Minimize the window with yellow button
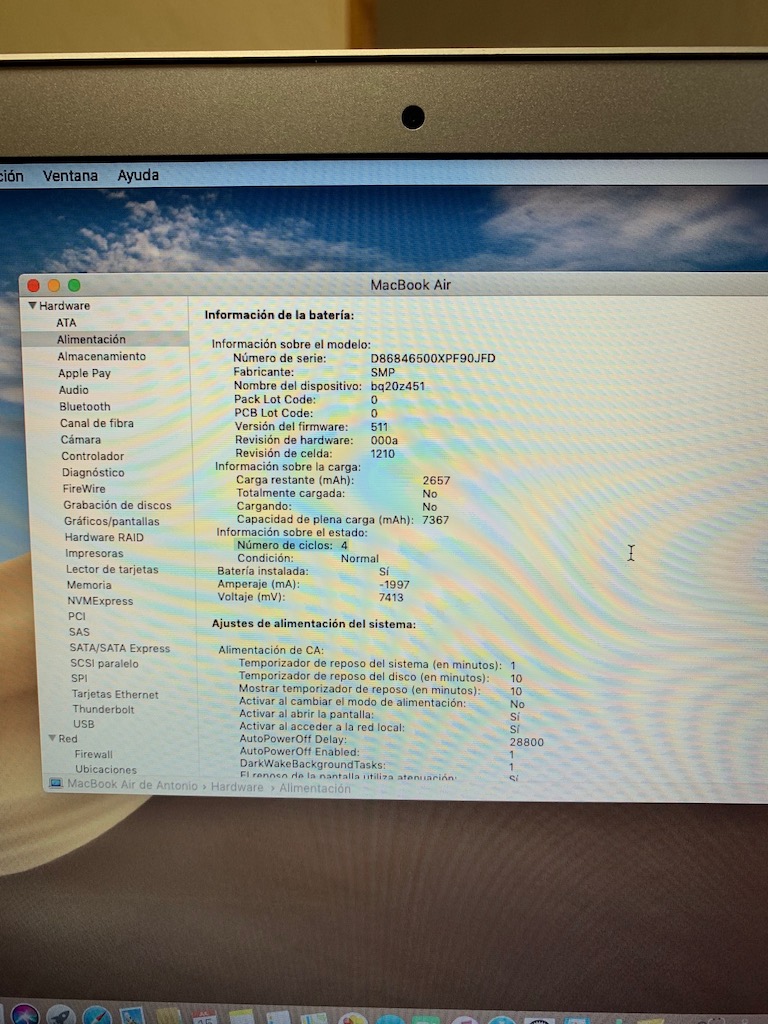 tap(54, 285)
